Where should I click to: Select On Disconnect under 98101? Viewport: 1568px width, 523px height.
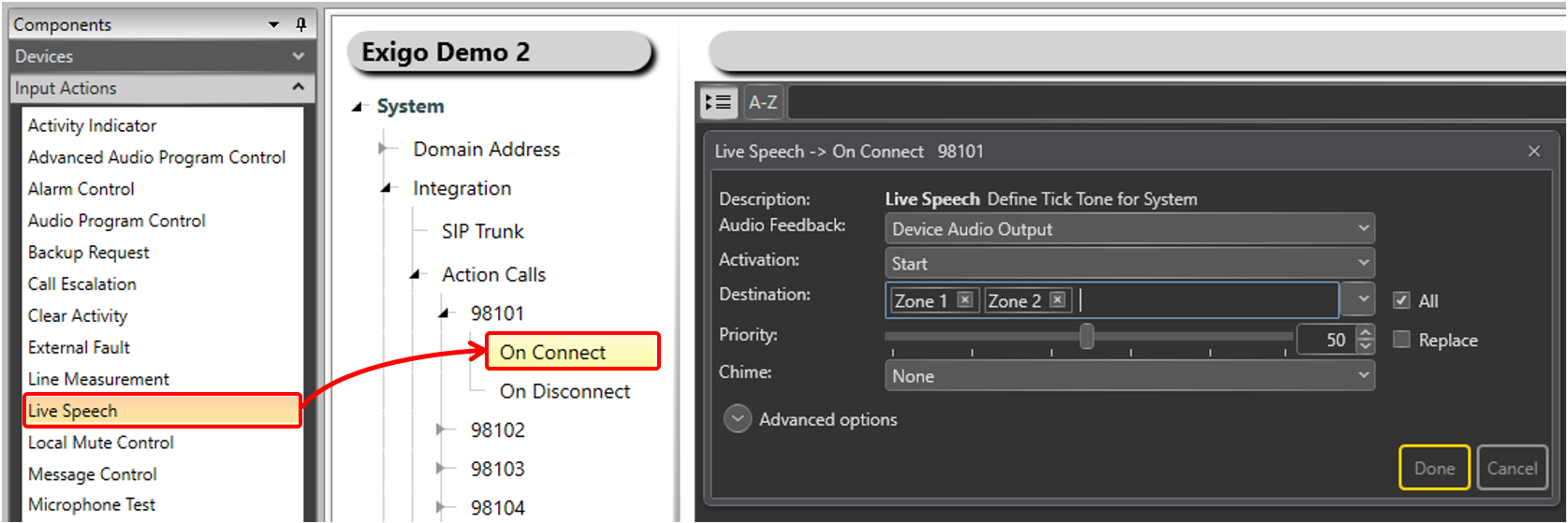tap(564, 391)
